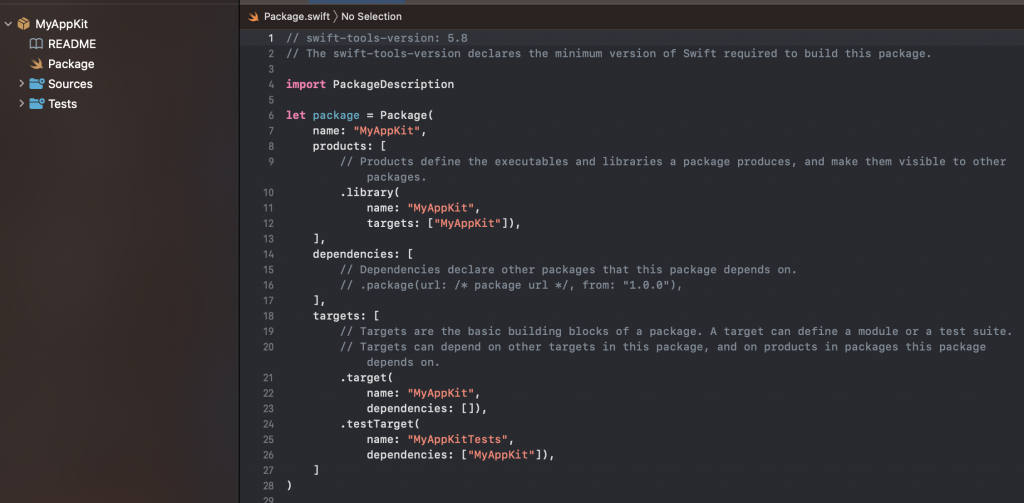Click the Tests folder icon

[x=37, y=103]
